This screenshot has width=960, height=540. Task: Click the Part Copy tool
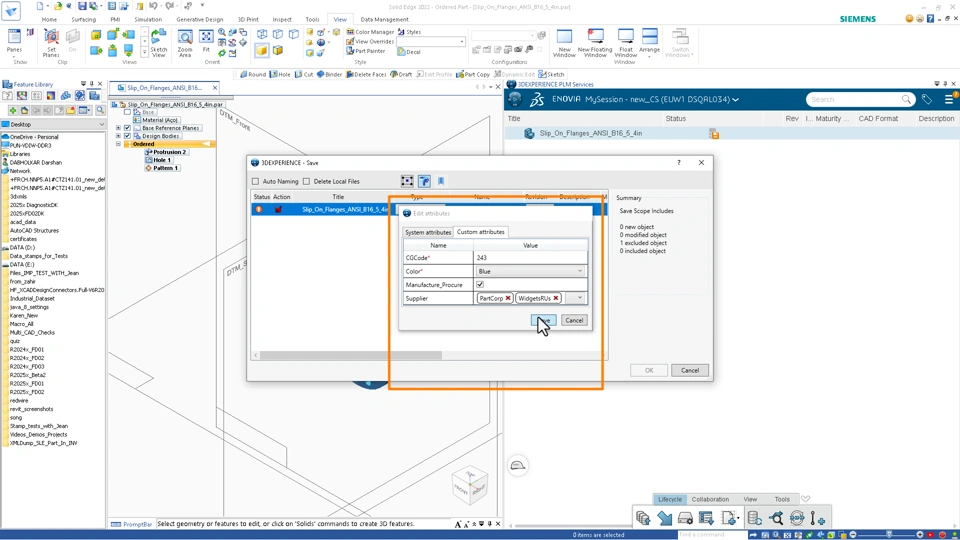pos(473,74)
